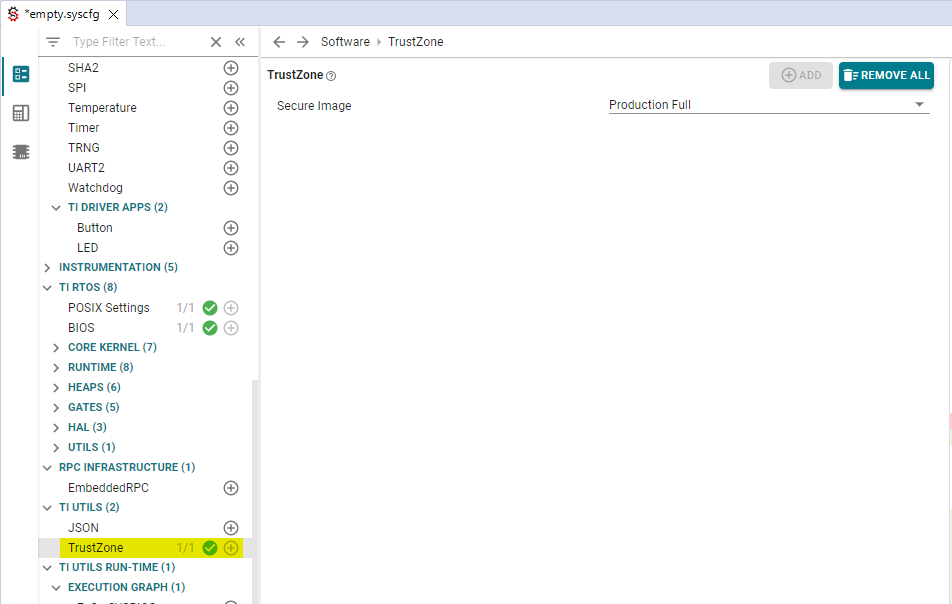Clear the filter text with the X icon

pos(215,41)
